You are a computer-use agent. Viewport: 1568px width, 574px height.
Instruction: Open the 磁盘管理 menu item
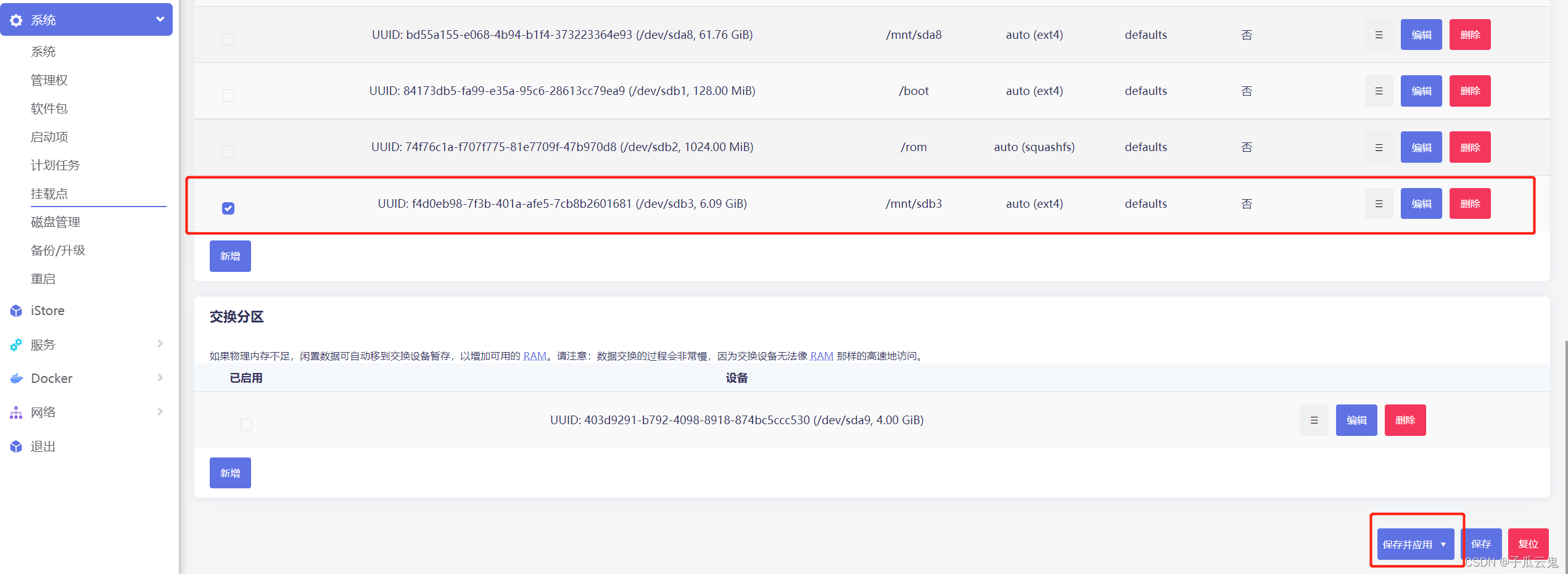coord(56,222)
